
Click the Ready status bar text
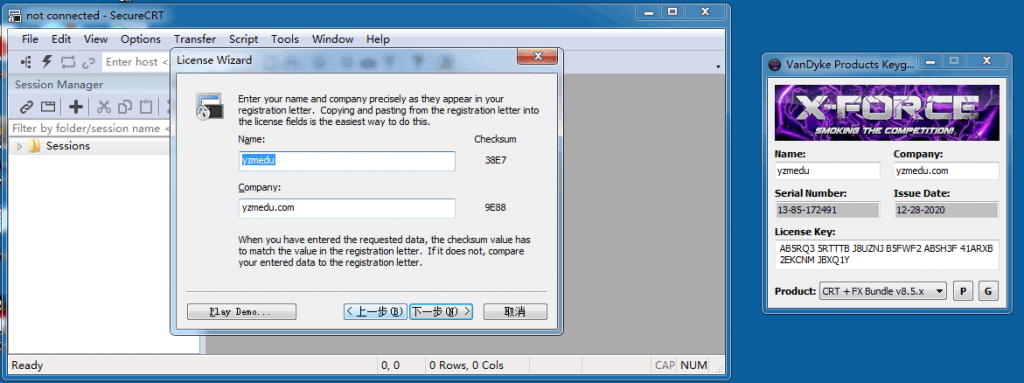(27, 365)
